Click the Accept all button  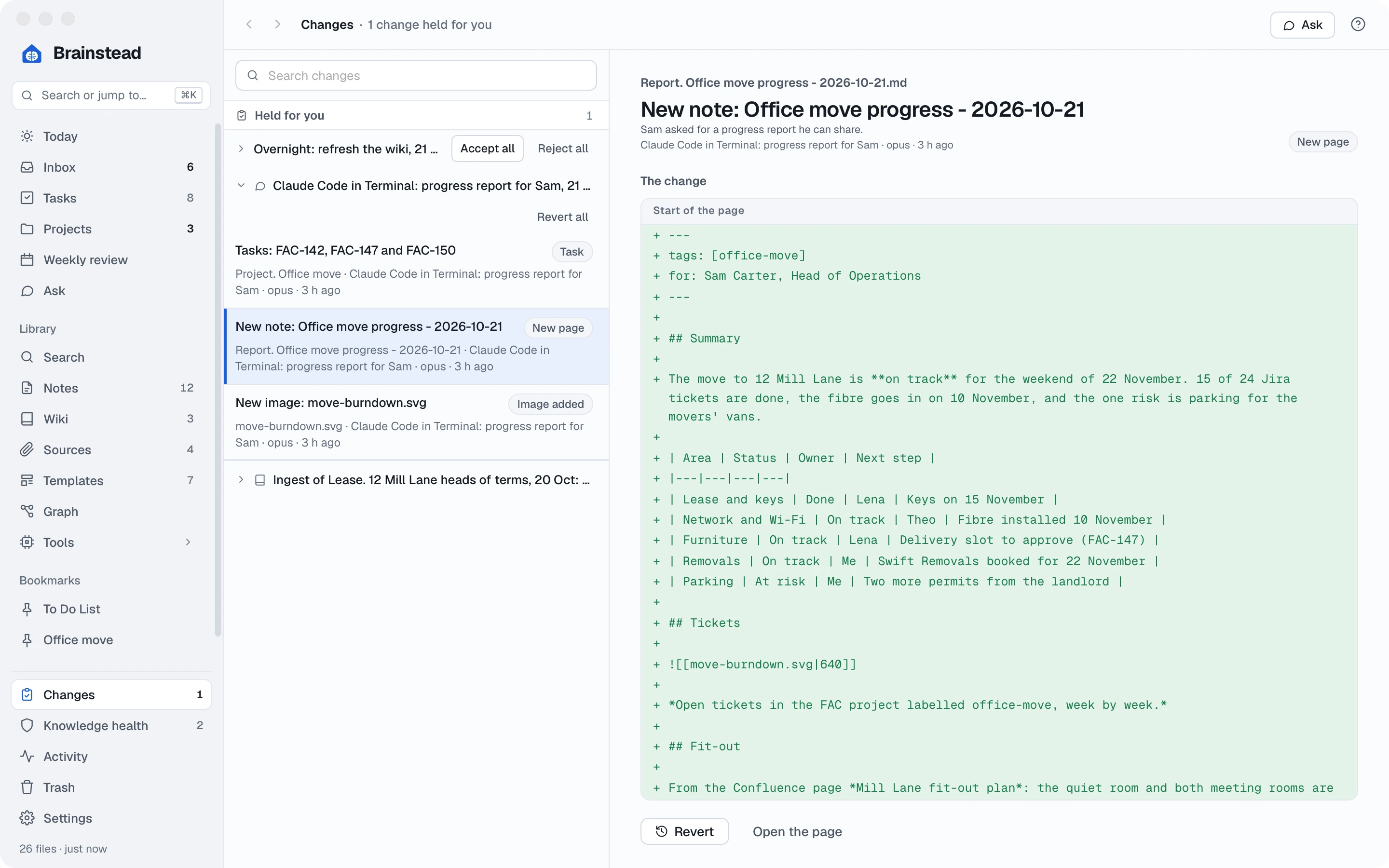(487, 149)
